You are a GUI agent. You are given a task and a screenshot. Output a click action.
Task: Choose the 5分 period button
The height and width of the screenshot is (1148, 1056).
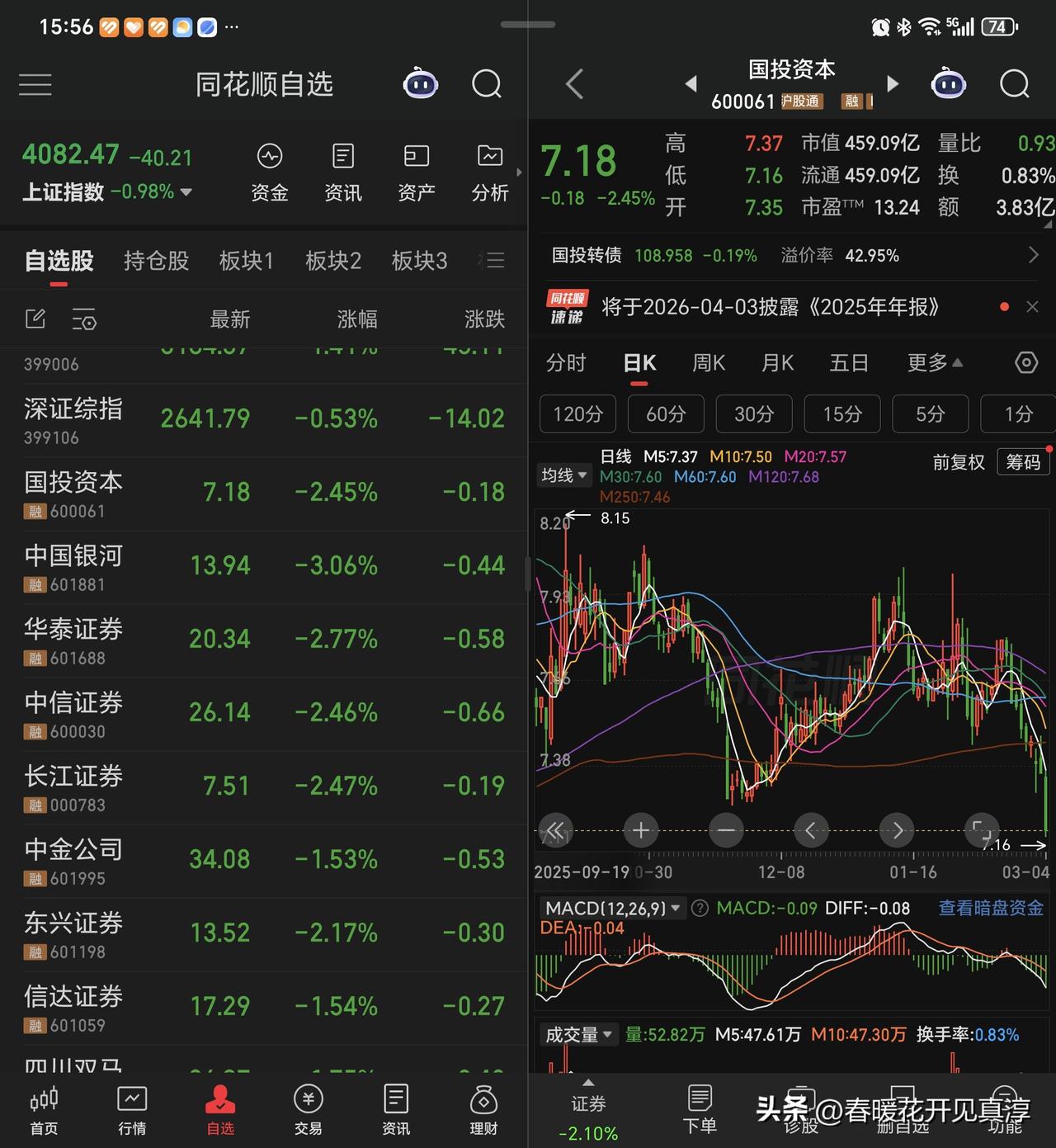coord(931,413)
